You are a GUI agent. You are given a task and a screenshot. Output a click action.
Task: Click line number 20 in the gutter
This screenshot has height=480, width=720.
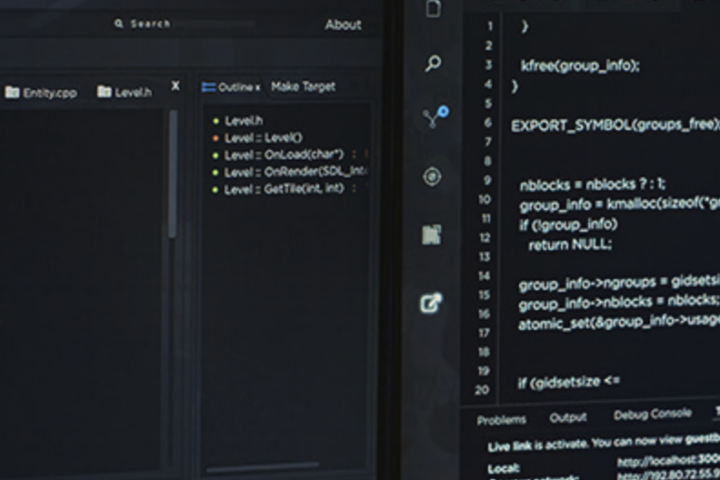[482, 390]
